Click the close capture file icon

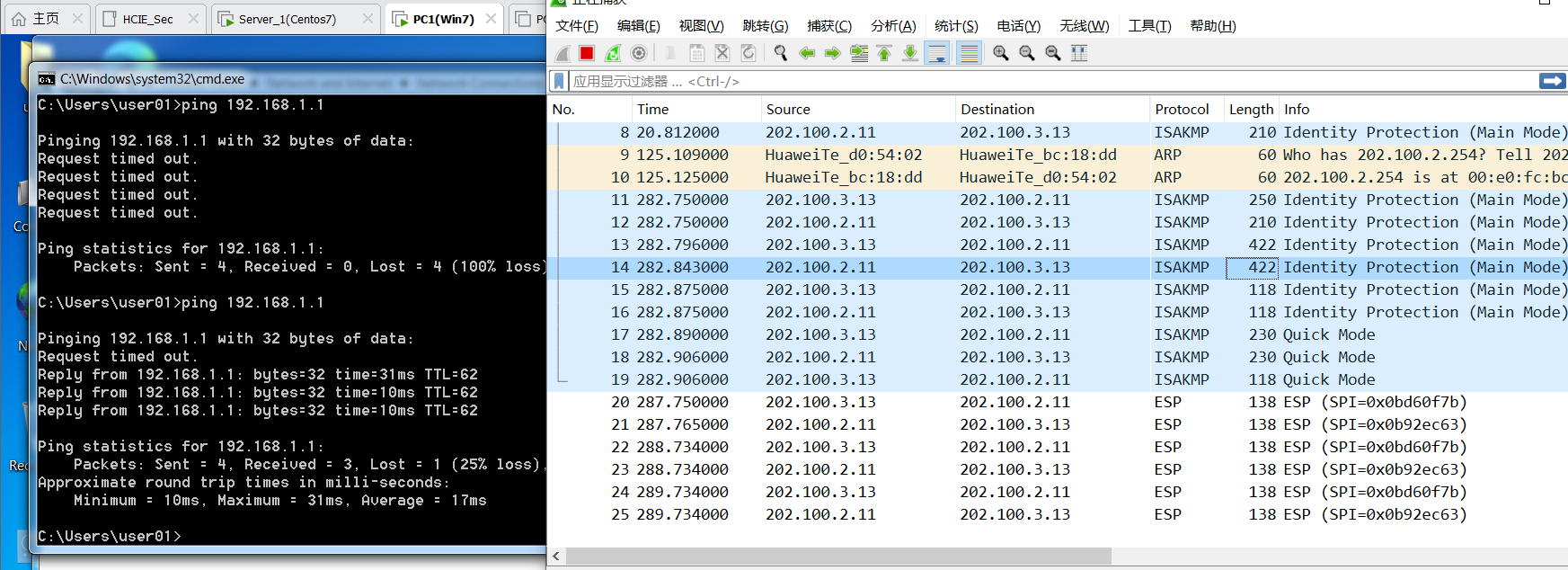(722, 53)
